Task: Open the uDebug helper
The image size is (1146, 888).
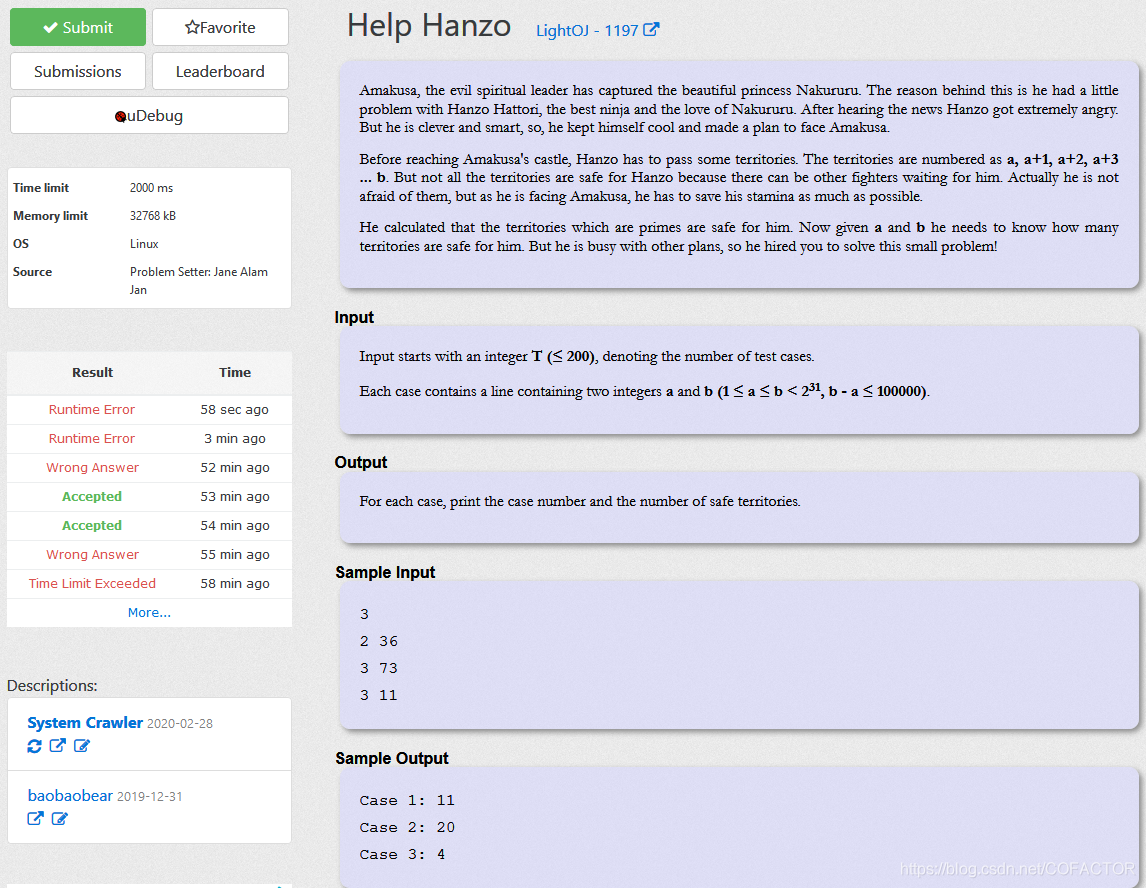Action: click(149, 115)
